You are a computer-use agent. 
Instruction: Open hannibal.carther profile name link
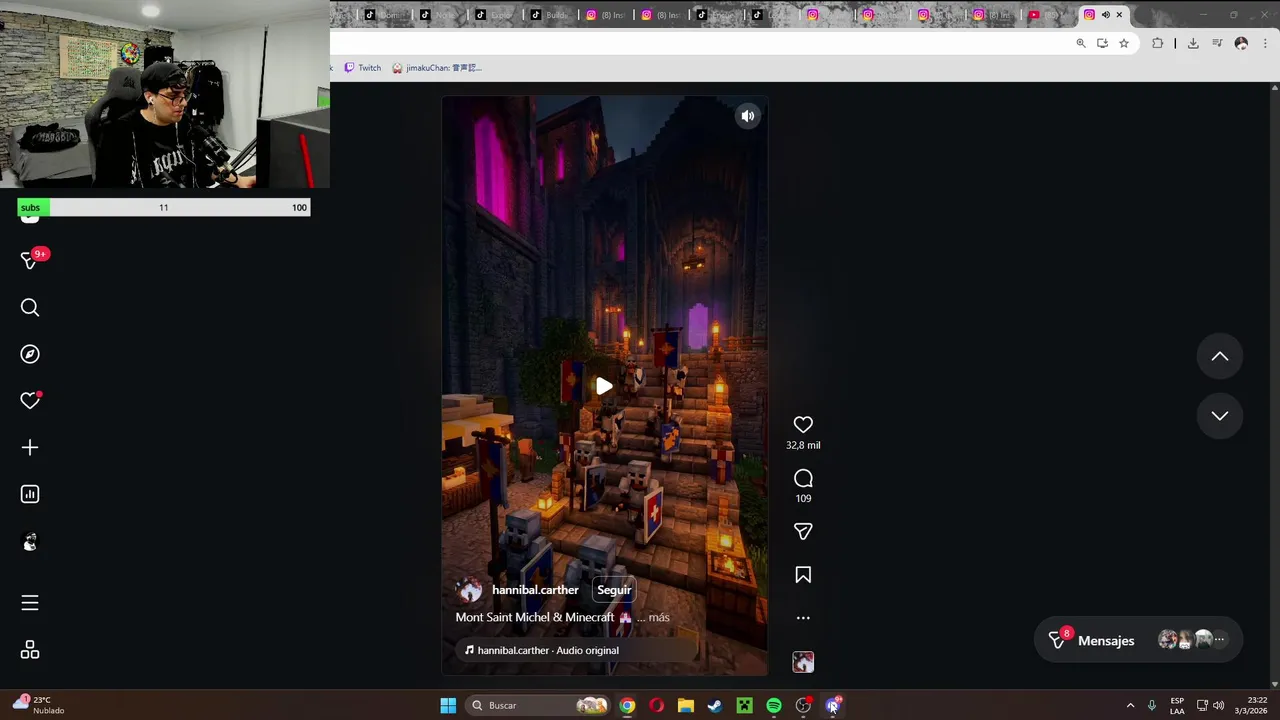(535, 590)
